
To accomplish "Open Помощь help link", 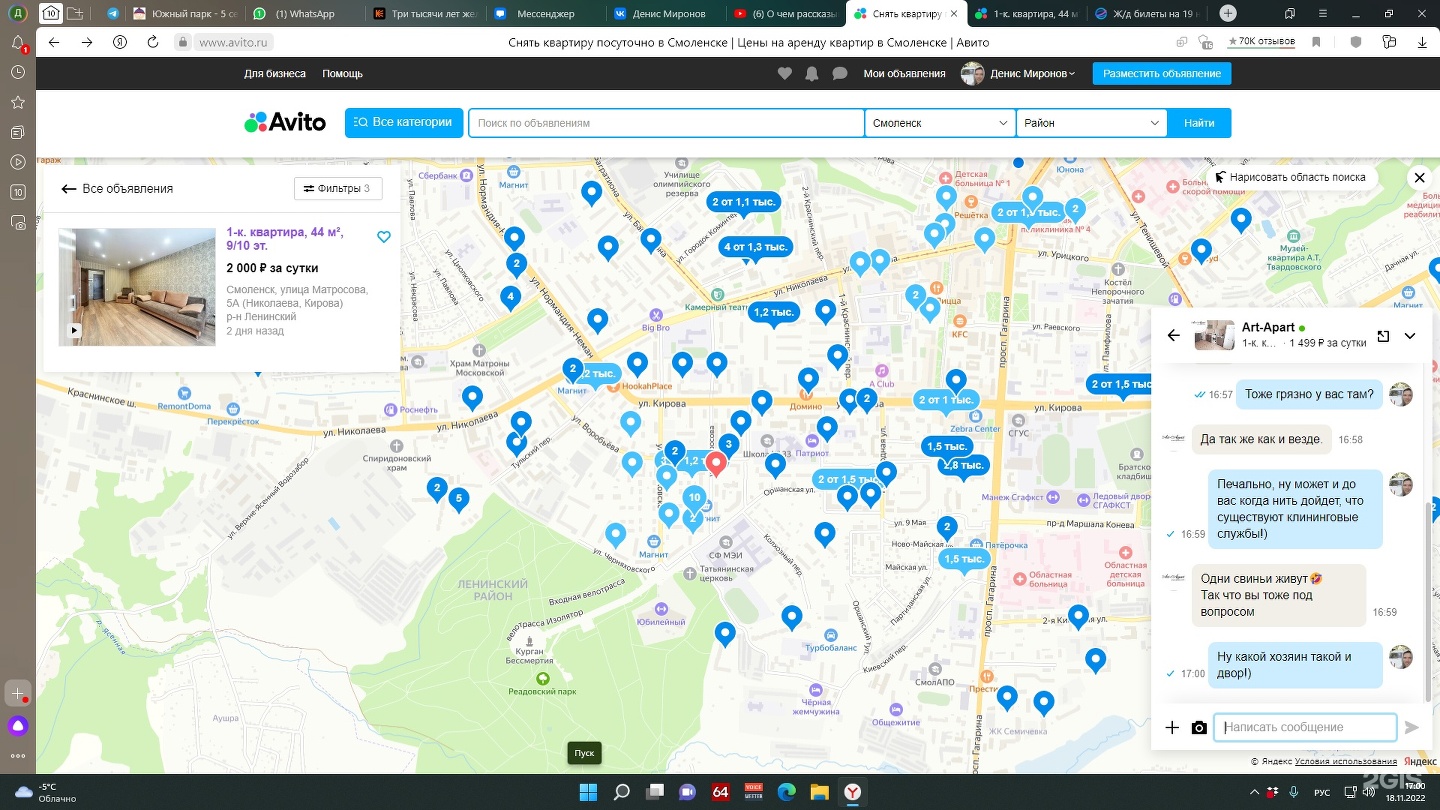I will [342, 74].
